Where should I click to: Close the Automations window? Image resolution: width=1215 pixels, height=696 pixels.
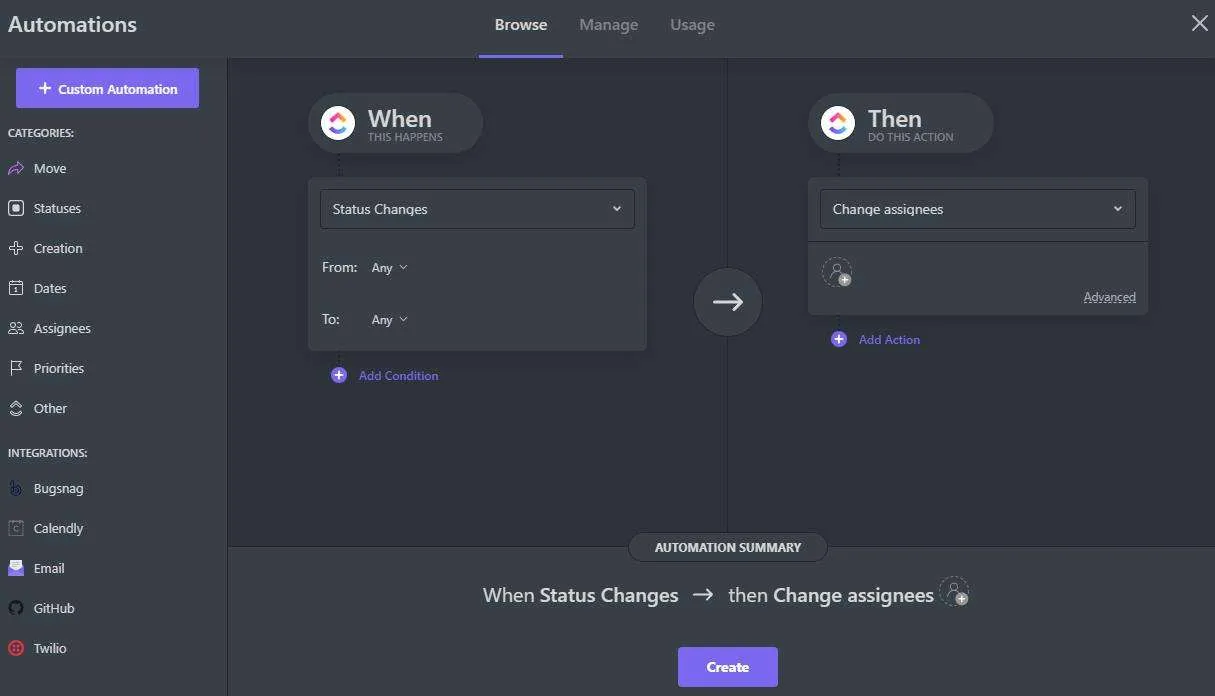[x=1199, y=23]
